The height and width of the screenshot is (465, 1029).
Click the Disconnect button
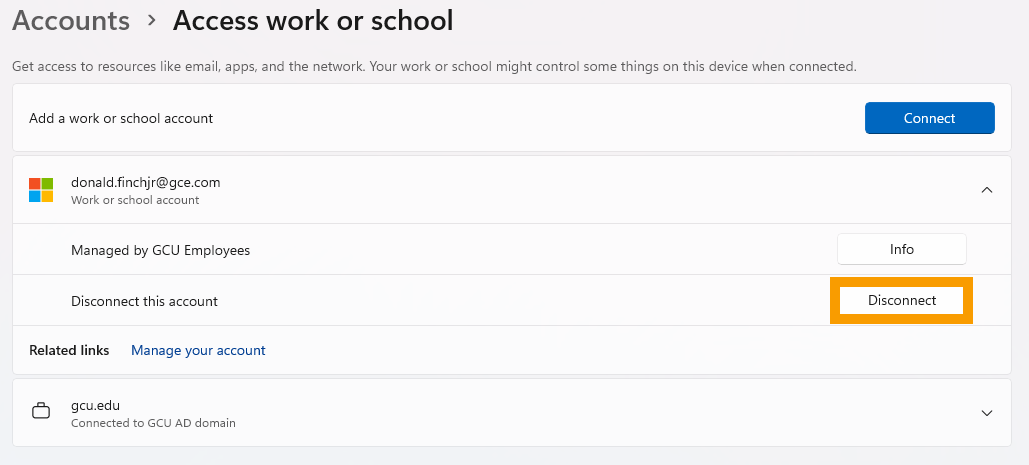click(x=901, y=300)
